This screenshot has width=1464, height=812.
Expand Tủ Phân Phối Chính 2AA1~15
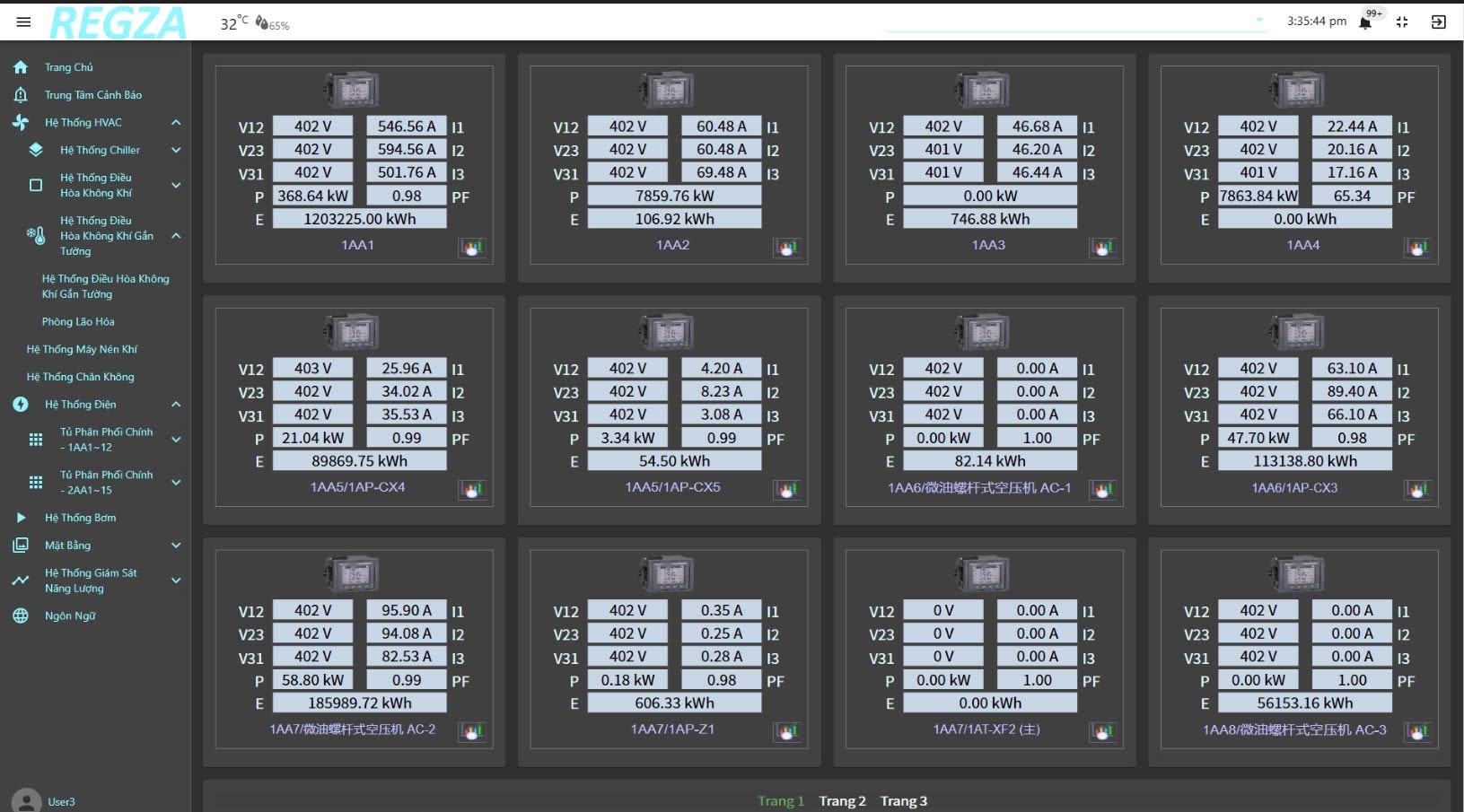click(x=176, y=483)
